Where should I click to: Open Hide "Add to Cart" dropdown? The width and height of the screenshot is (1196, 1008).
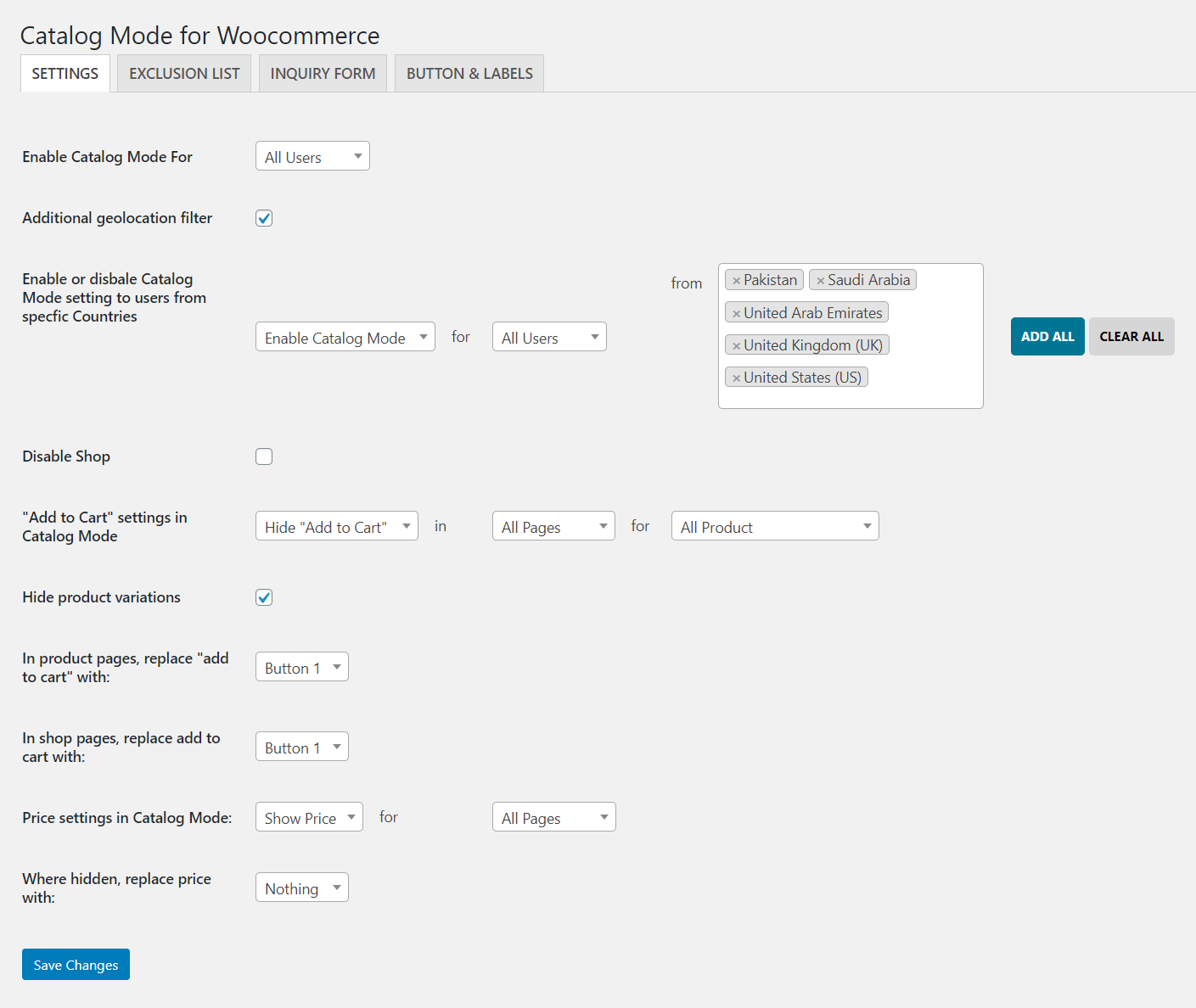click(337, 526)
